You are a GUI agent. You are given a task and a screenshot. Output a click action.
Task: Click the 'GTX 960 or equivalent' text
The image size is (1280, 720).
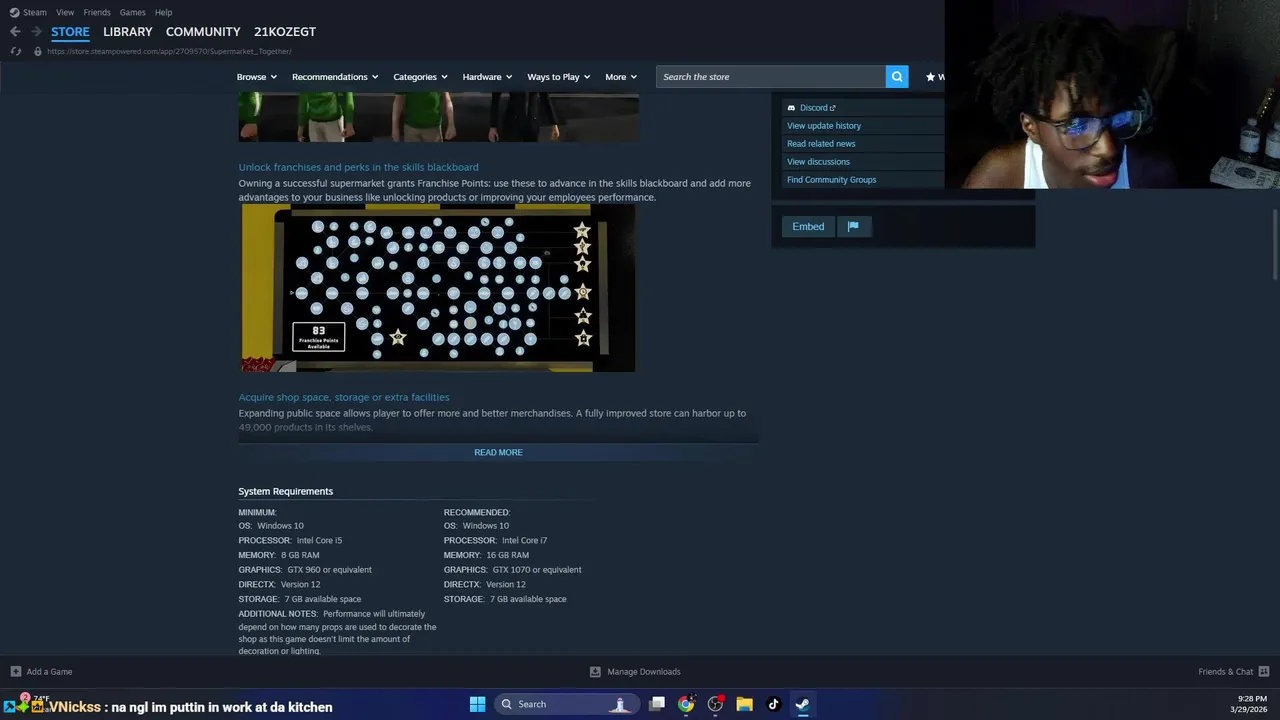[329, 570]
